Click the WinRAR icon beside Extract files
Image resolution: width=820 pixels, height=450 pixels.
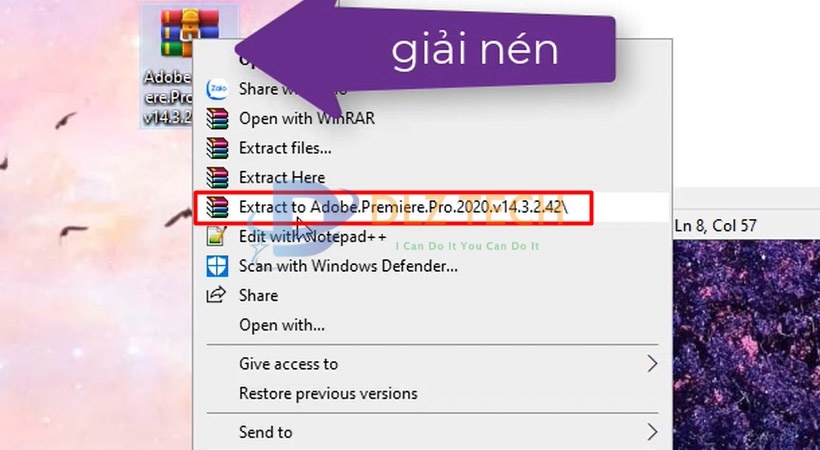coord(217,148)
